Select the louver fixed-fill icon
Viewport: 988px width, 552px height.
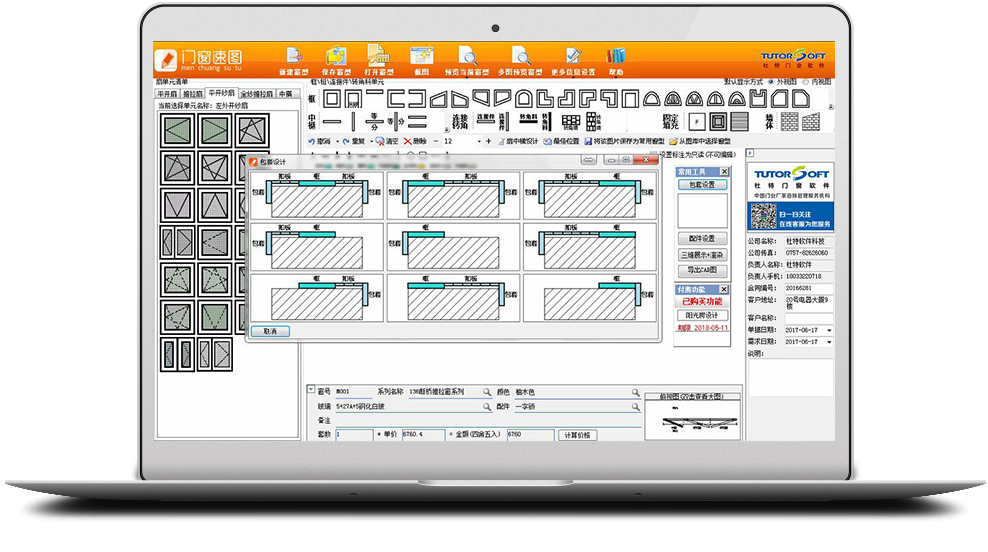(739, 121)
